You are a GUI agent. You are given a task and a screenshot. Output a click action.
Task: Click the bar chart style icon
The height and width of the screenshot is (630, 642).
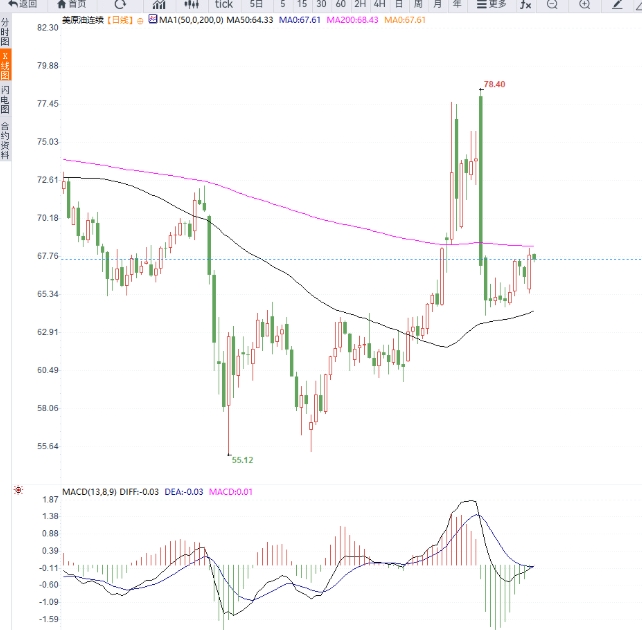pos(158,4)
